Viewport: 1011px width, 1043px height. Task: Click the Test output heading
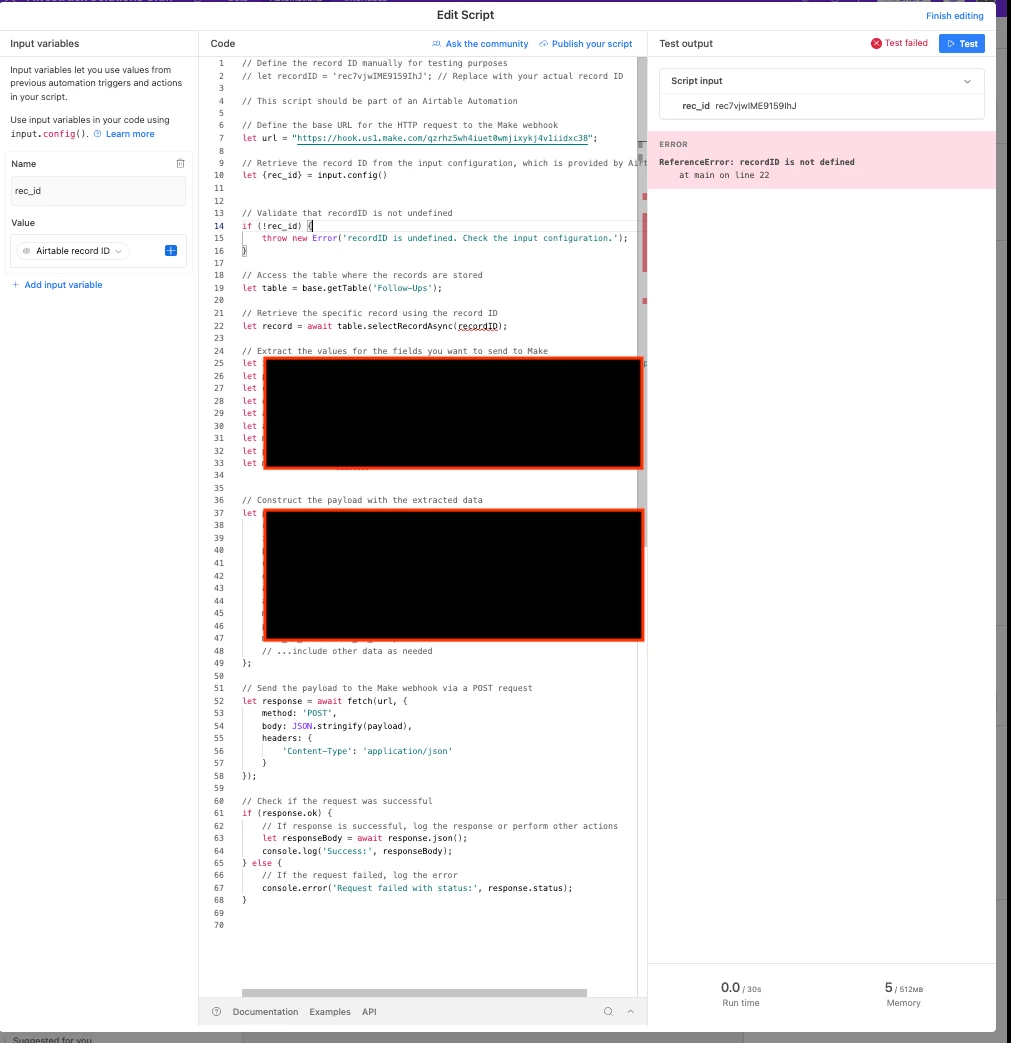pos(686,44)
